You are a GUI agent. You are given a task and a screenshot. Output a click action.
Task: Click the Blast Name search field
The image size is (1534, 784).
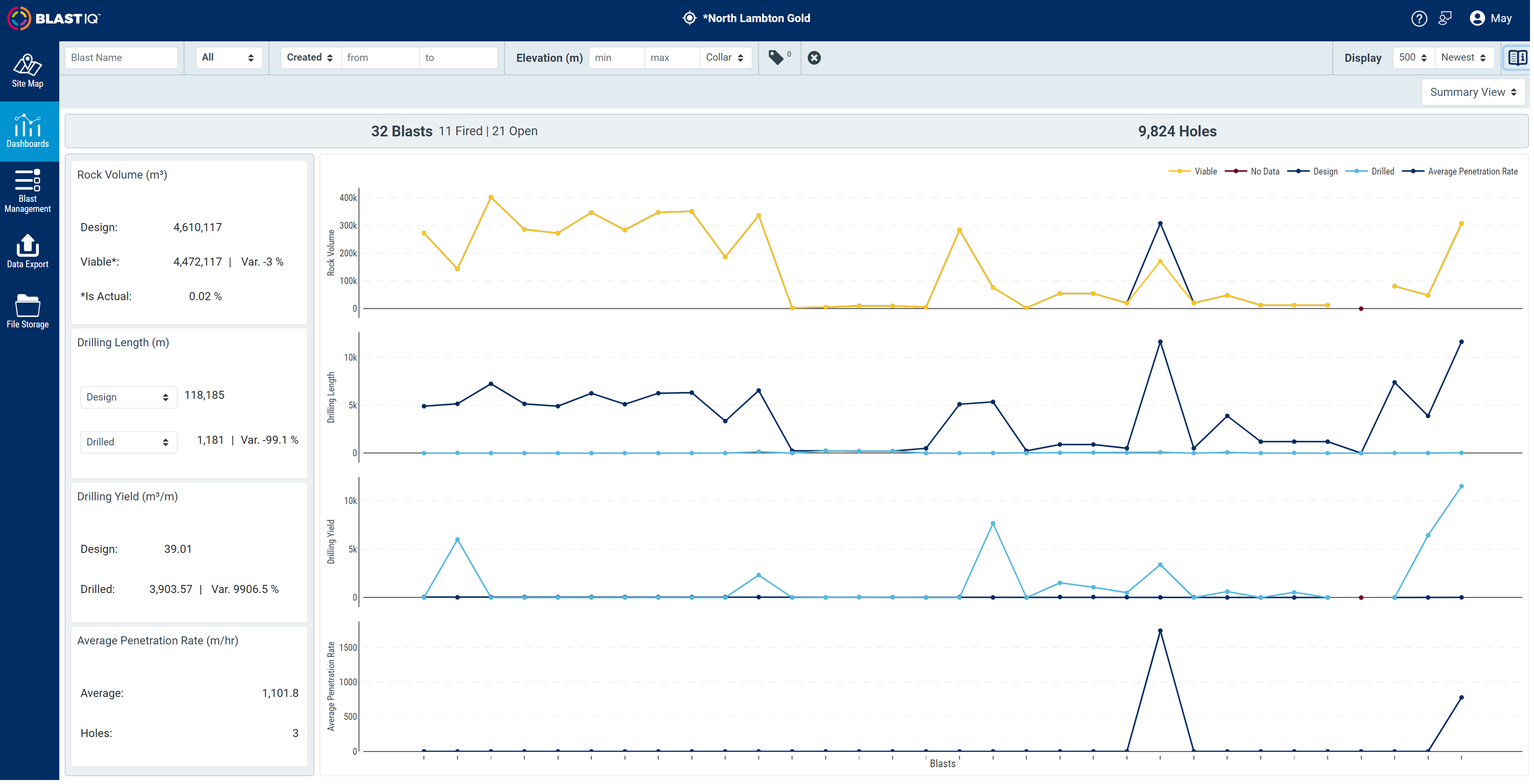click(121, 58)
